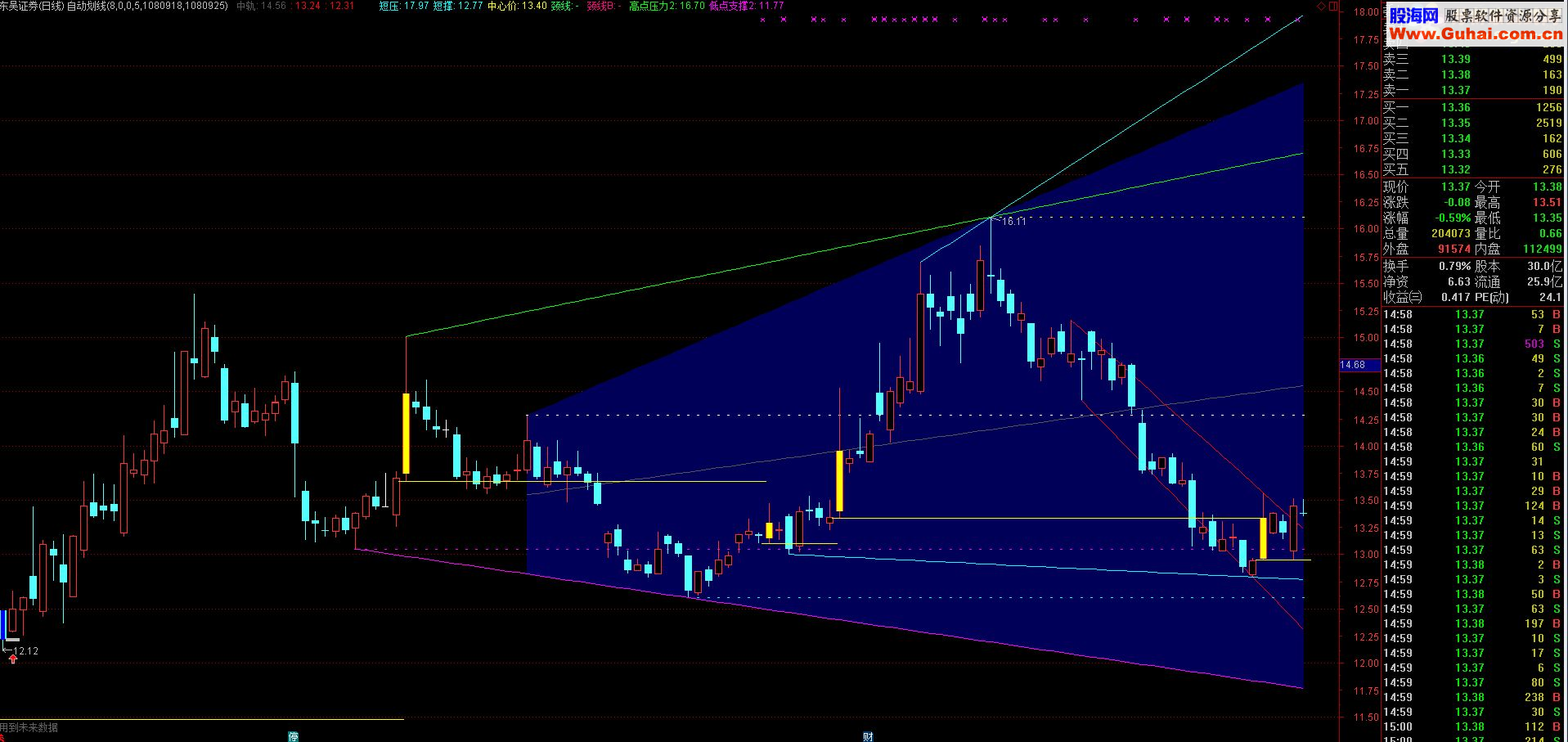Open the 自动划线 indicator parameters label
This screenshot has width=1568, height=742.
147,6
